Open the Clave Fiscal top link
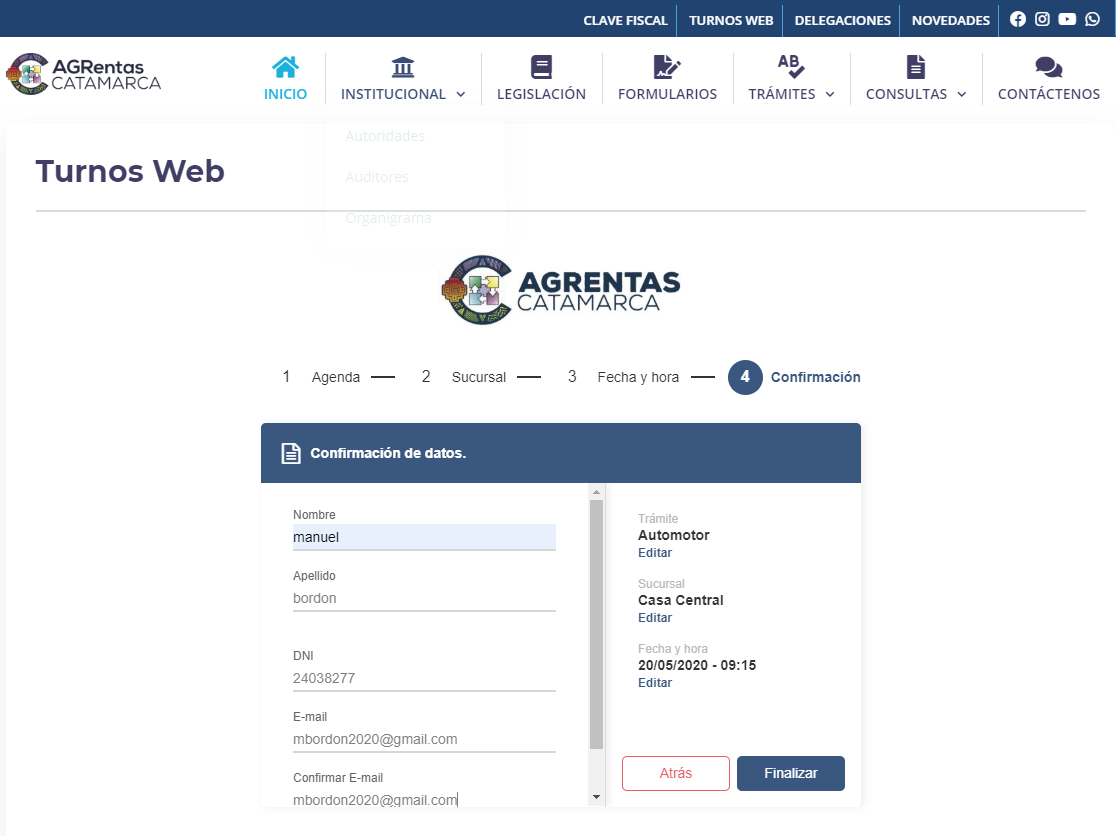Screen dimensions: 1116x836 (x=626, y=20)
